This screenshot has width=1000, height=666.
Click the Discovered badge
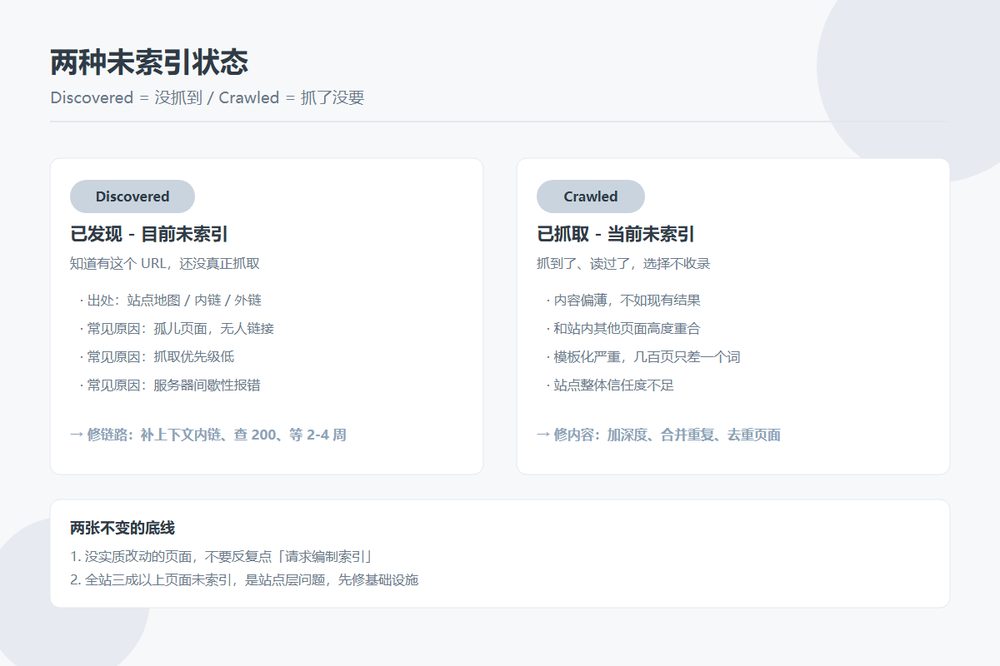click(132, 196)
